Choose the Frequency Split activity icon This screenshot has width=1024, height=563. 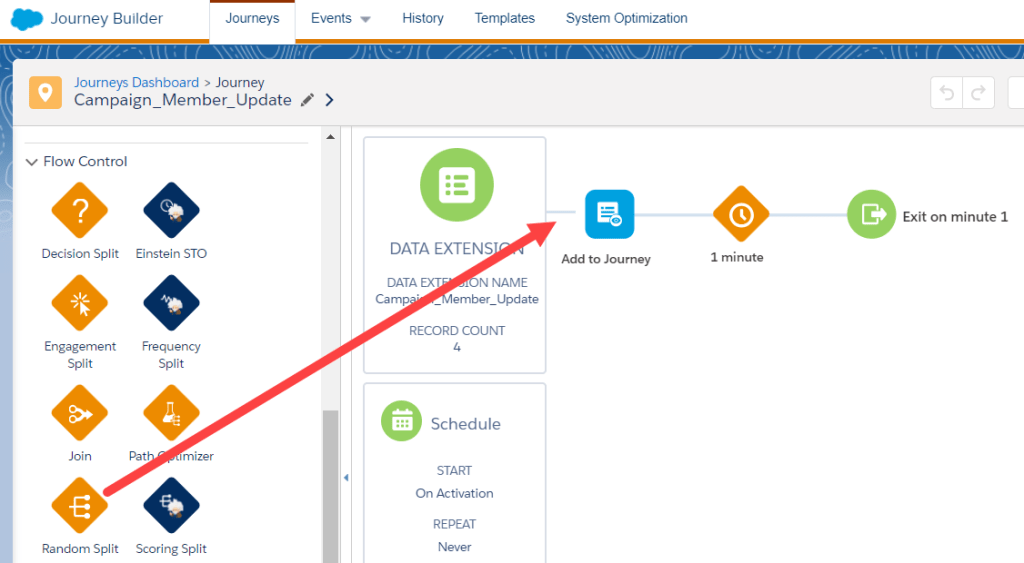[x=171, y=304]
